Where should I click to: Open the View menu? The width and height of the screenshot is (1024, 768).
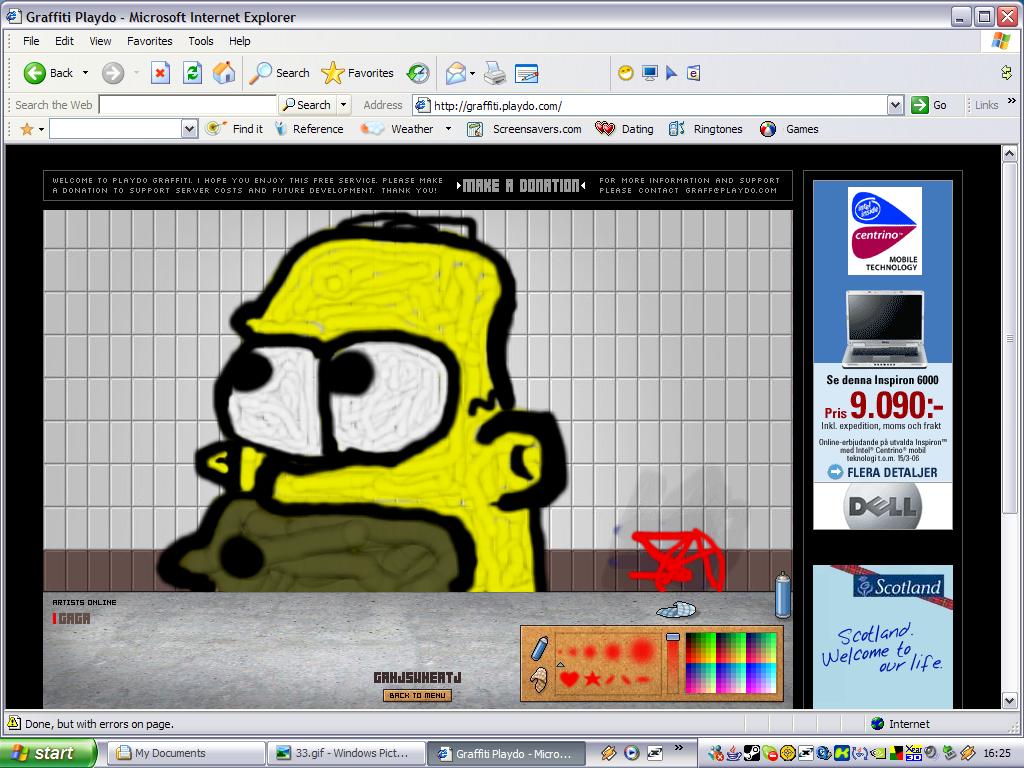(x=100, y=40)
